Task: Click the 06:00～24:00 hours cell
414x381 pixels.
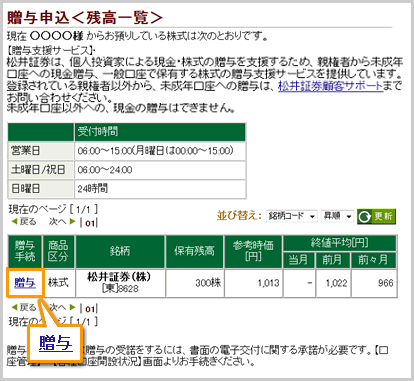Action: click(160, 170)
